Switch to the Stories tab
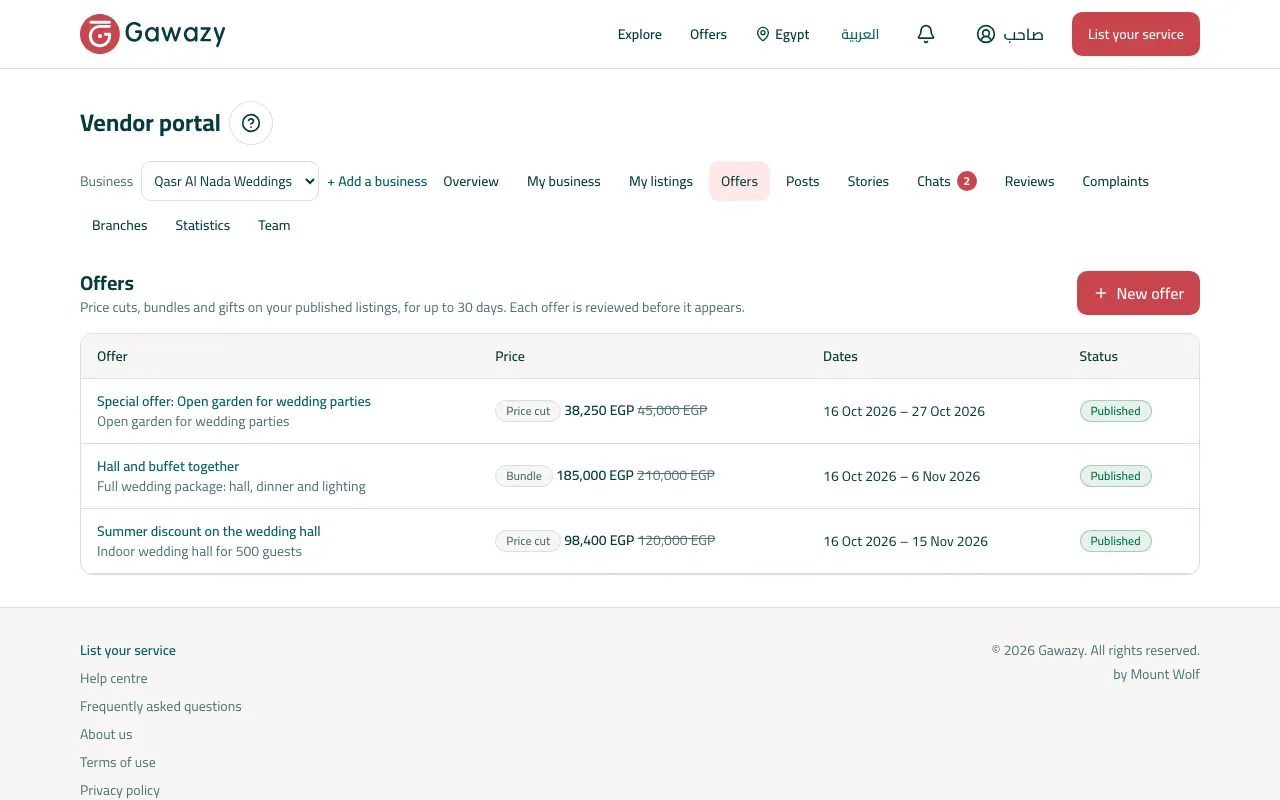The width and height of the screenshot is (1280, 800). point(868,181)
